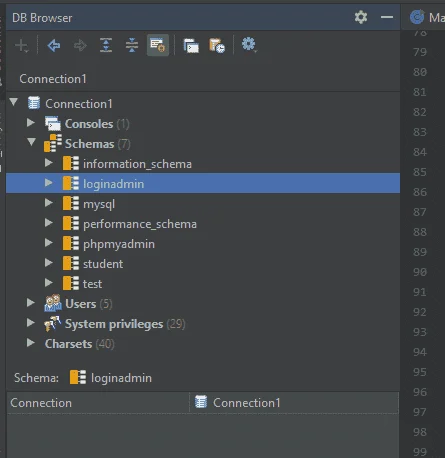This screenshot has height=458, width=445.
Task: Select test schema label
Action: [x=92, y=284]
